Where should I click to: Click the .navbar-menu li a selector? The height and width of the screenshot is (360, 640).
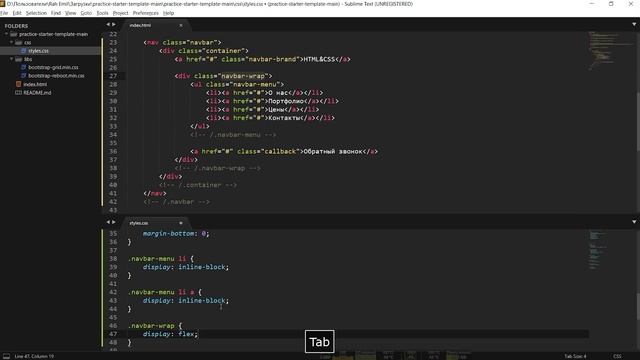click(x=161, y=292)
